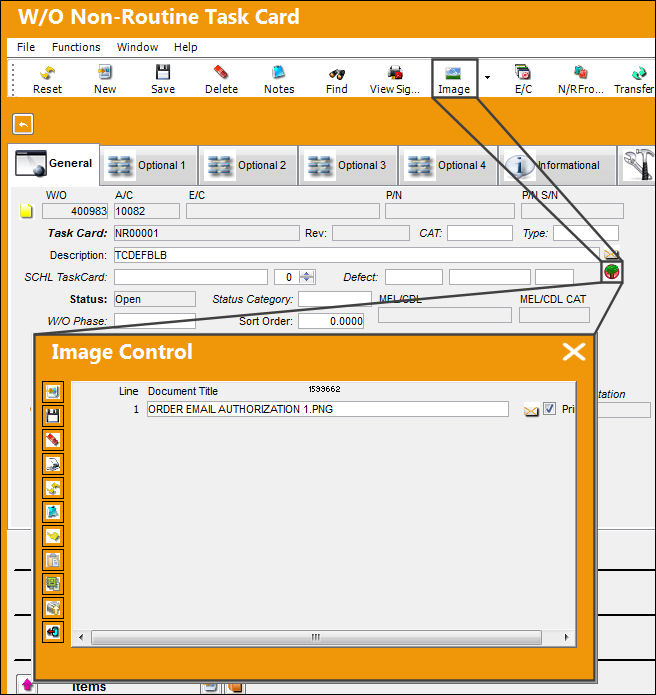Click the Rev field
Image resolution: width=656 pixels, height=695 pixels.
(x=371, y=233)
